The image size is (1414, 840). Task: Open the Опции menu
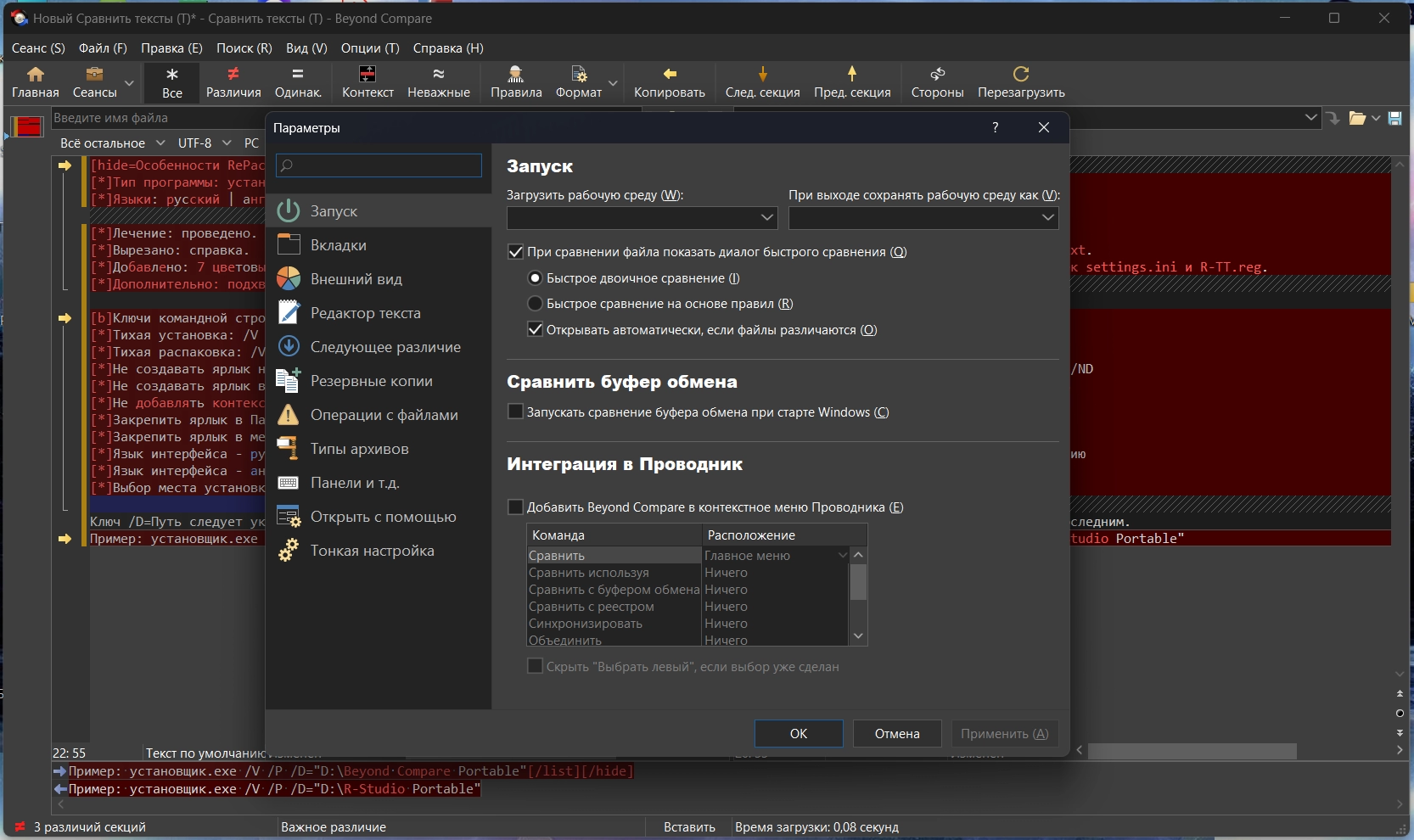point(369,48)
